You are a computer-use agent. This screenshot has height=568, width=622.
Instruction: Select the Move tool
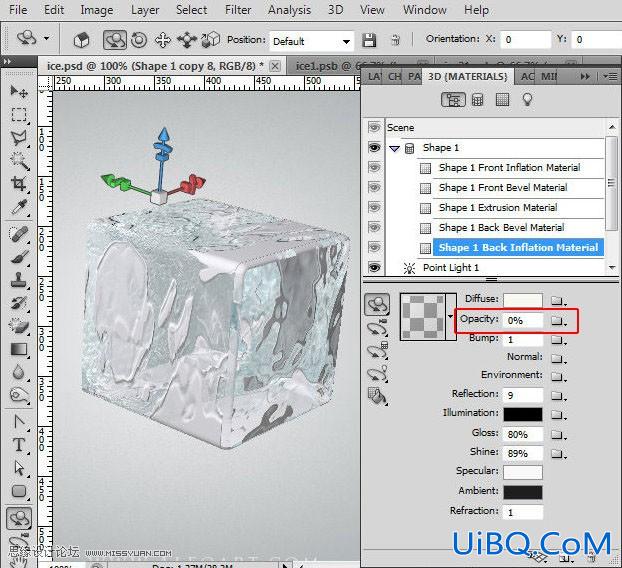(19, 92)
